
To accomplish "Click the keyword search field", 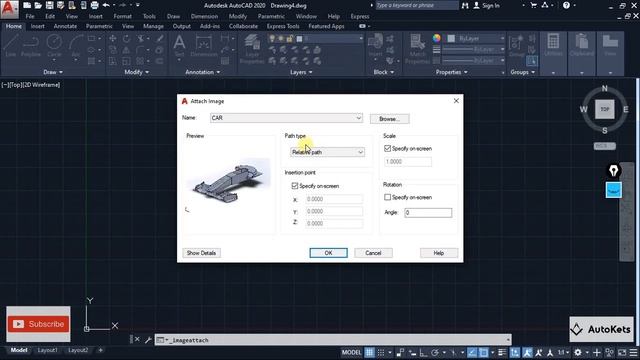I will point(416,5).
